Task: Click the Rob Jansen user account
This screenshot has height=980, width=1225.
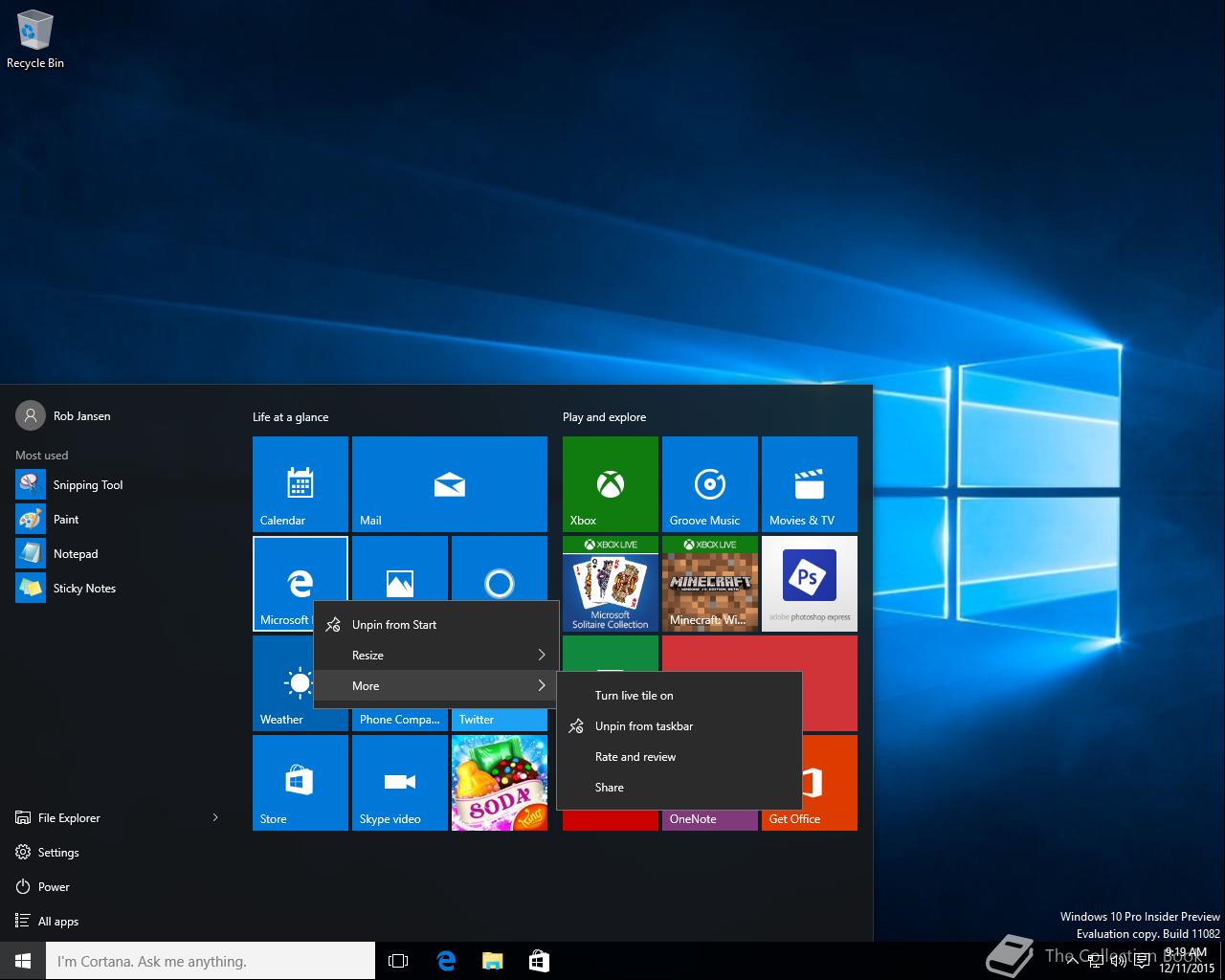Action: (63, 416)
